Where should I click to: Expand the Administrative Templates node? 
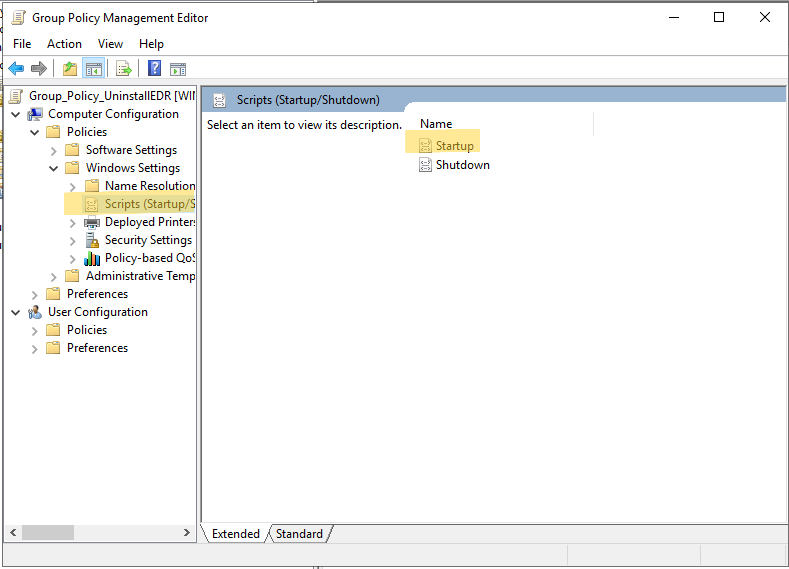click(54, 277)
